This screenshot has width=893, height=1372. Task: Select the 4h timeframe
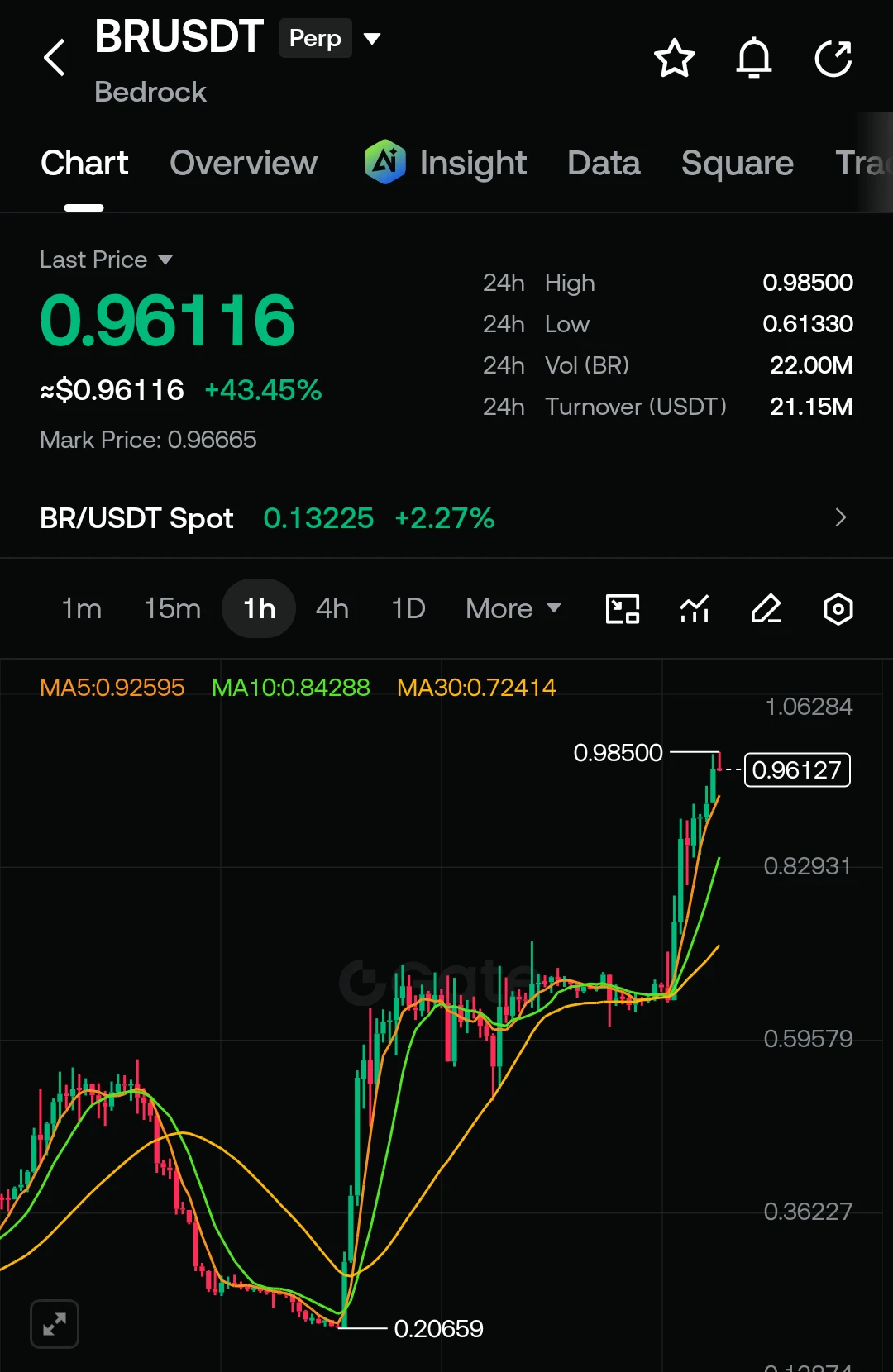click(x=332, y=609)
